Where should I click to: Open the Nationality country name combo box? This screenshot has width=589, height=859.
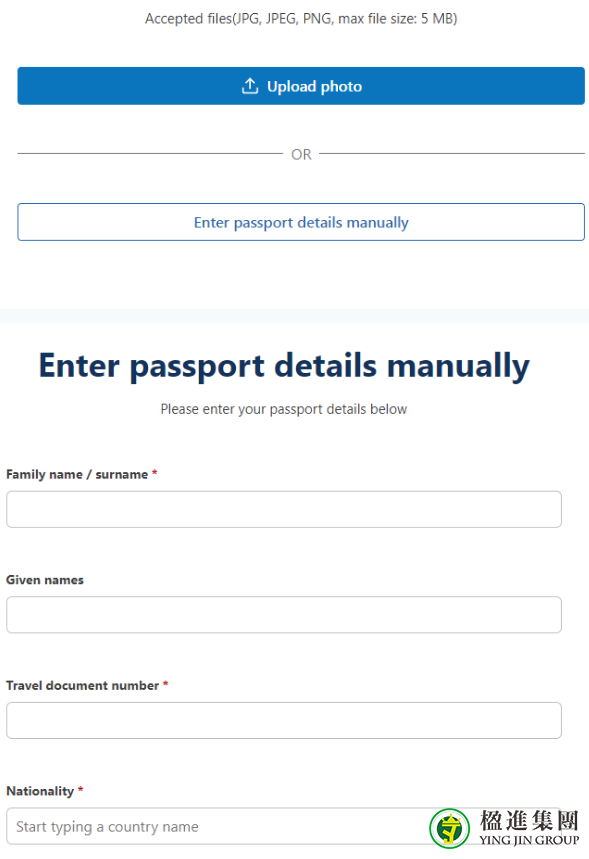tap(219, 826)
